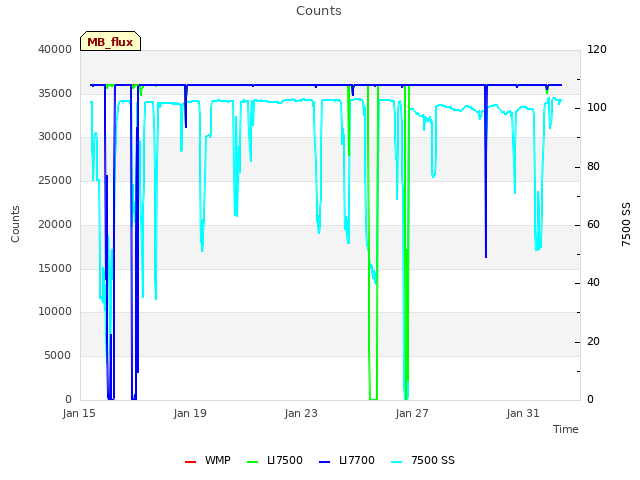Click the 60 right axis value
This screenshot has height=480, width=640.
(593, 224)
